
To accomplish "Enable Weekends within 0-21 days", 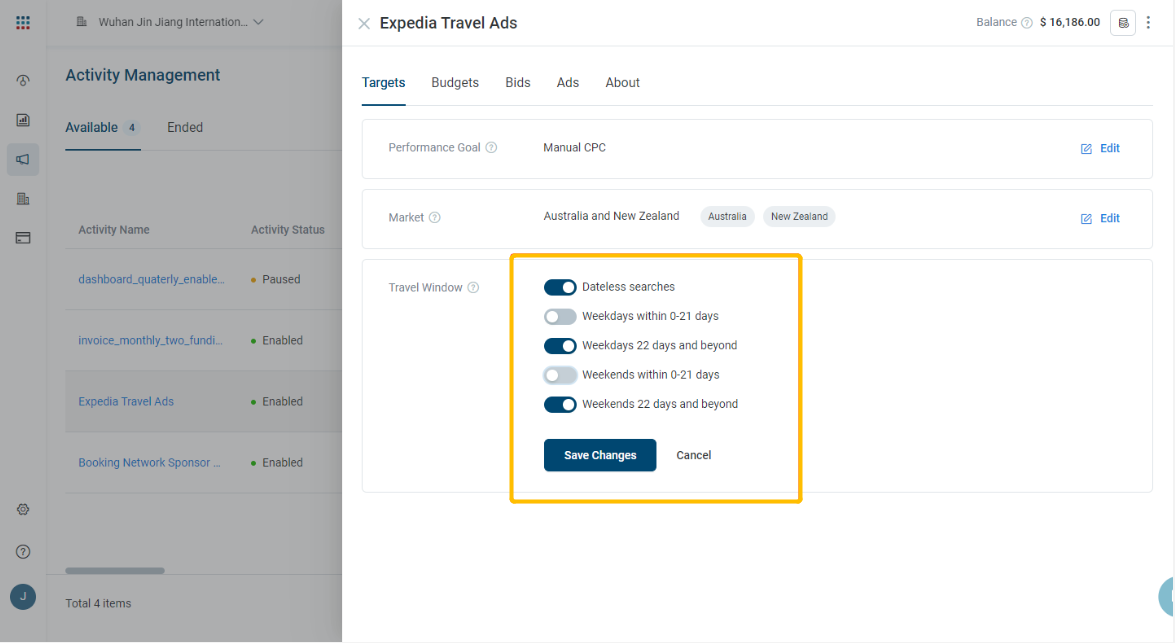I will (560, 375).
